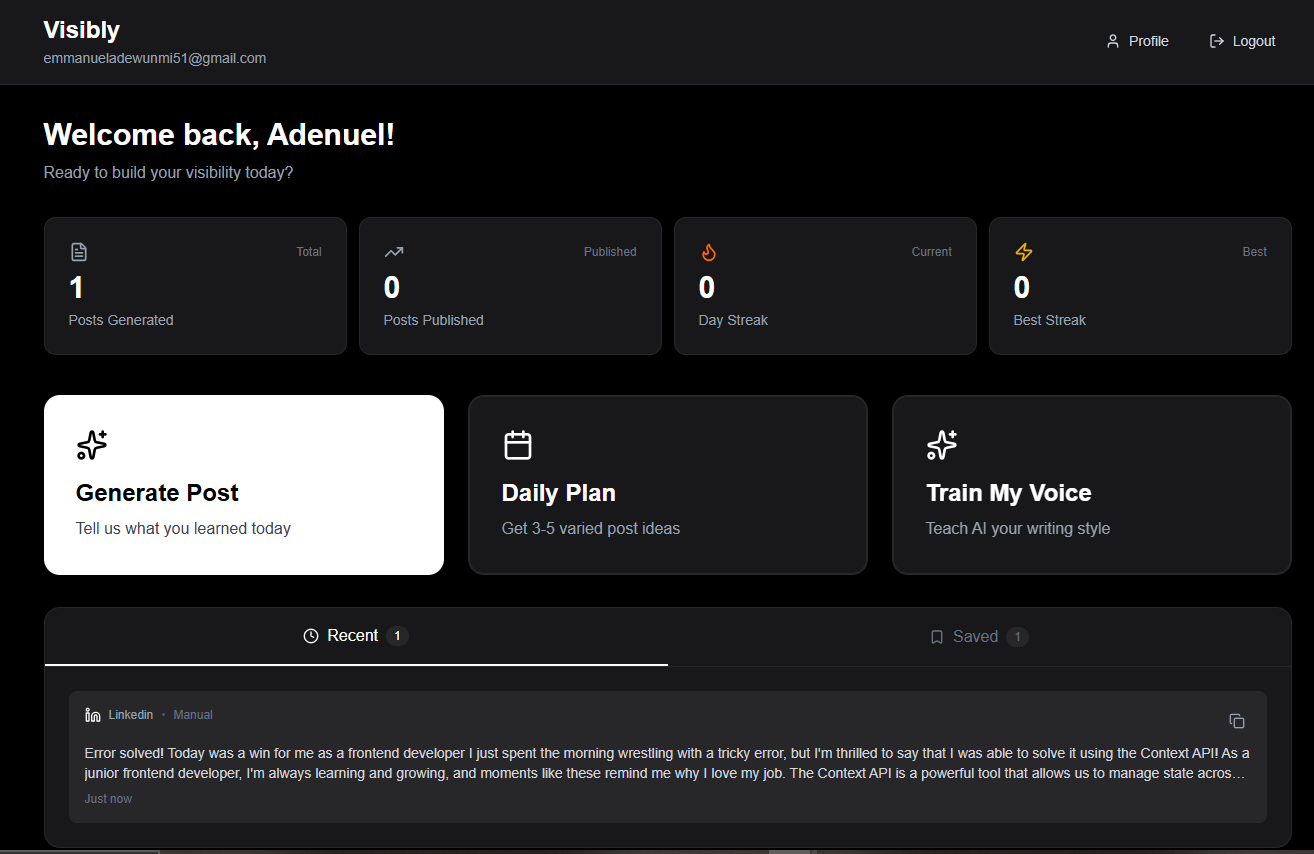
Task: Click the copy icon on the post card
Action: pyautogui.click(x=1237, y=721)
